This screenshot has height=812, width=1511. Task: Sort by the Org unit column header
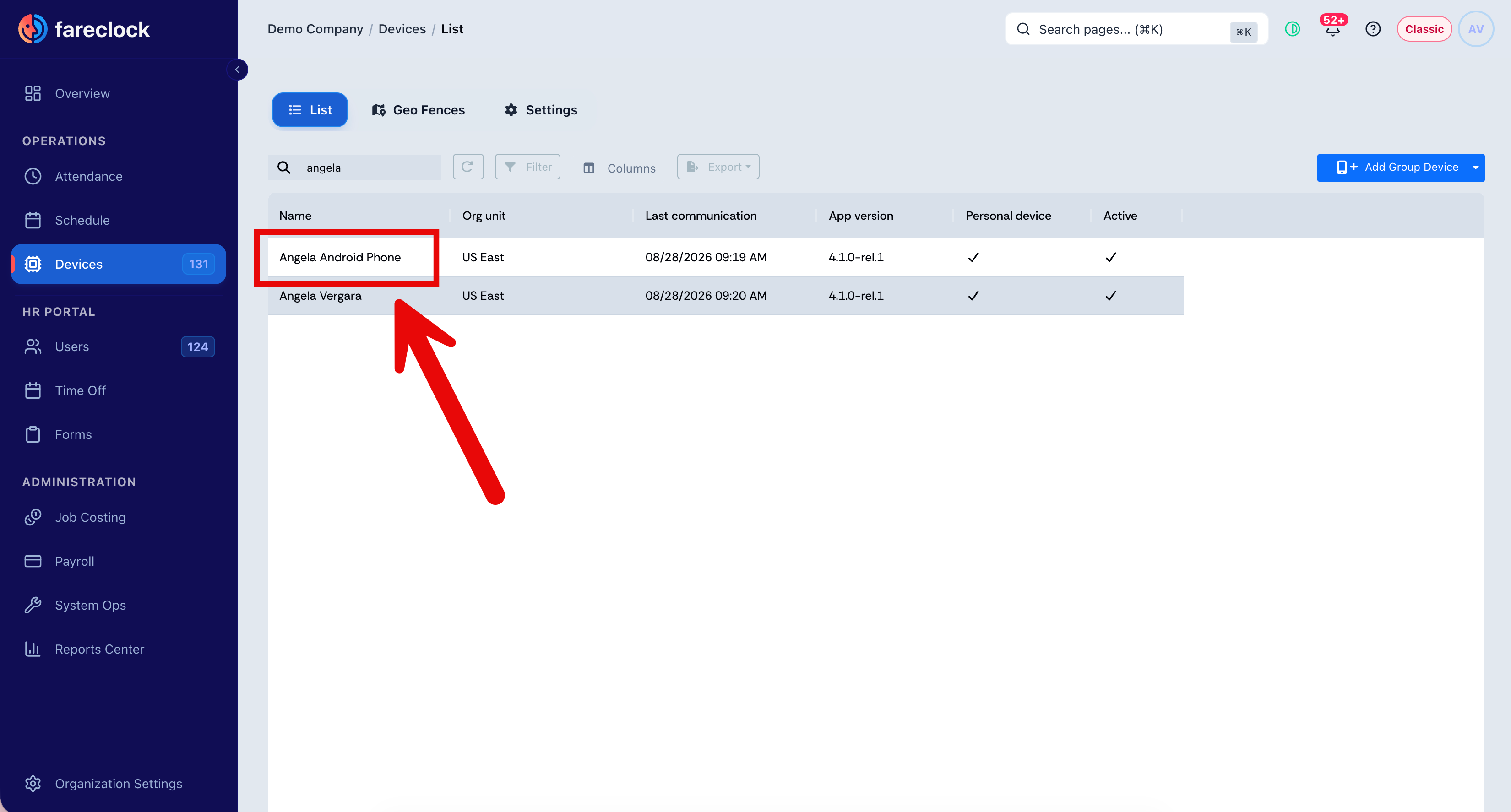pos(484,216)
